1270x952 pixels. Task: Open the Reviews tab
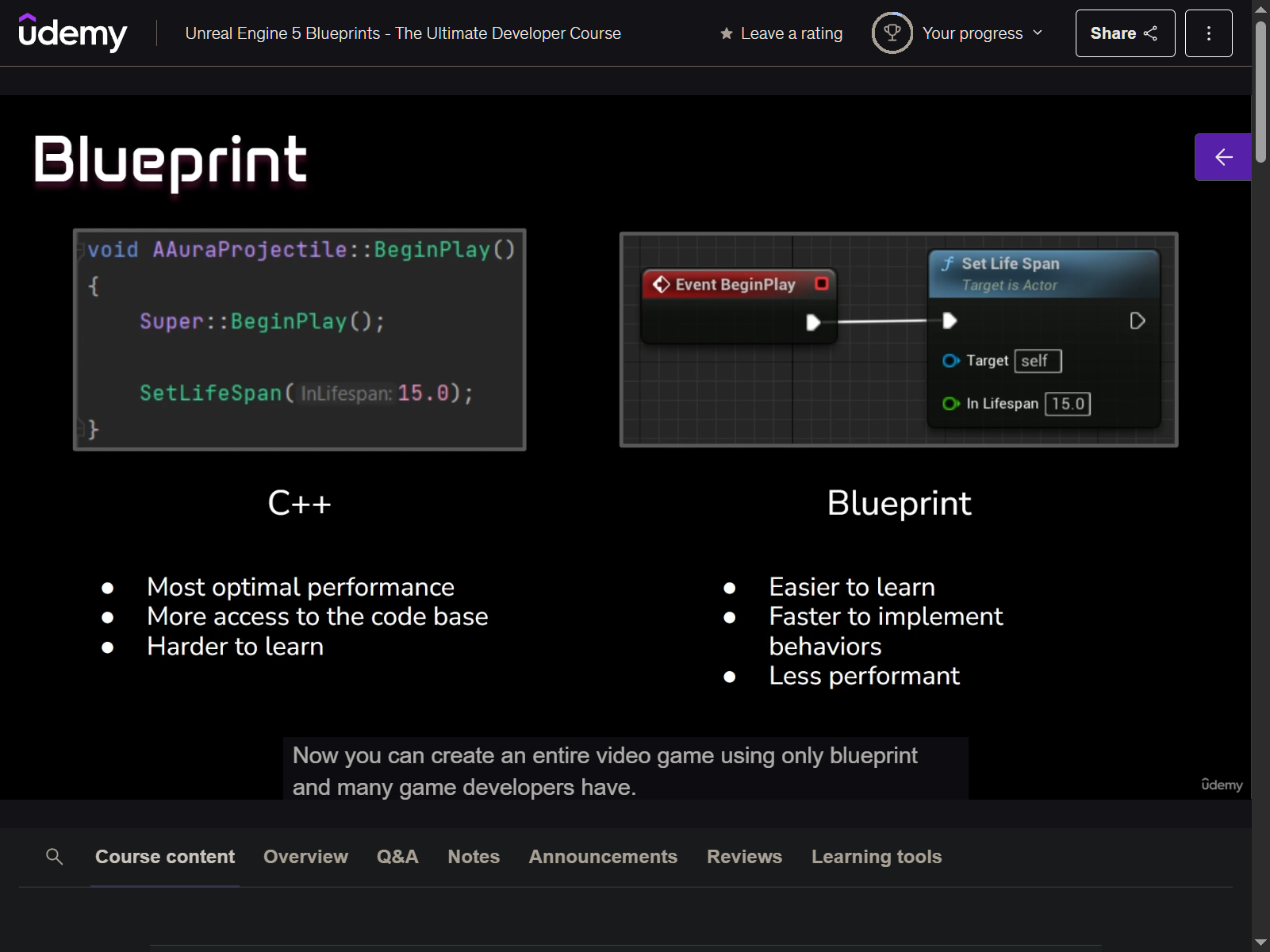coord(744,857)
